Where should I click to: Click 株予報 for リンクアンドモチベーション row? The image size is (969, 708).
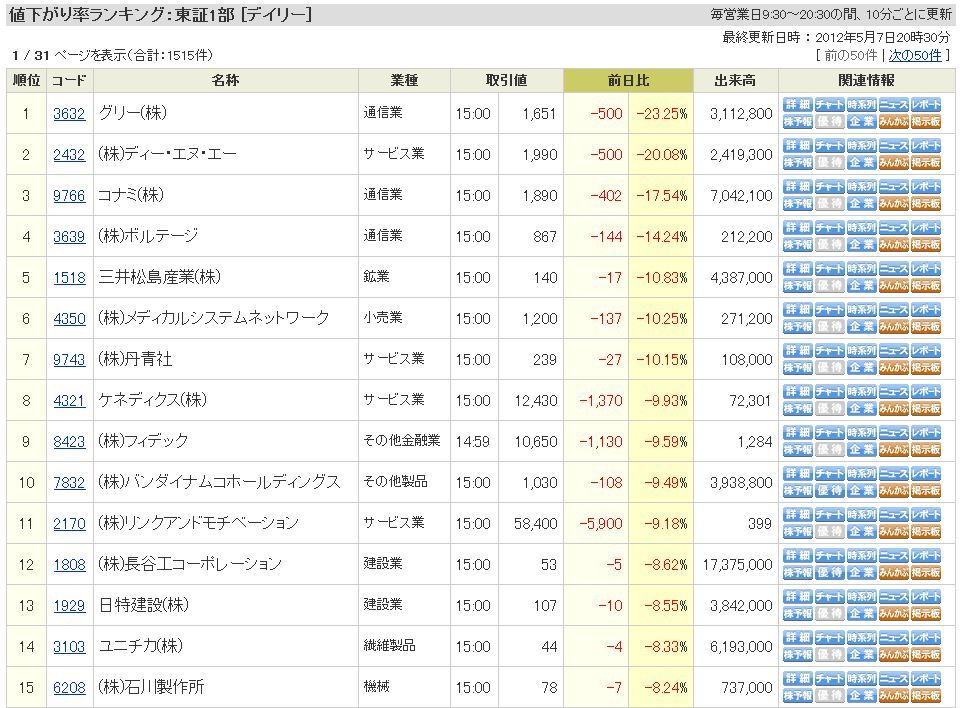click(x=798, y=531)
